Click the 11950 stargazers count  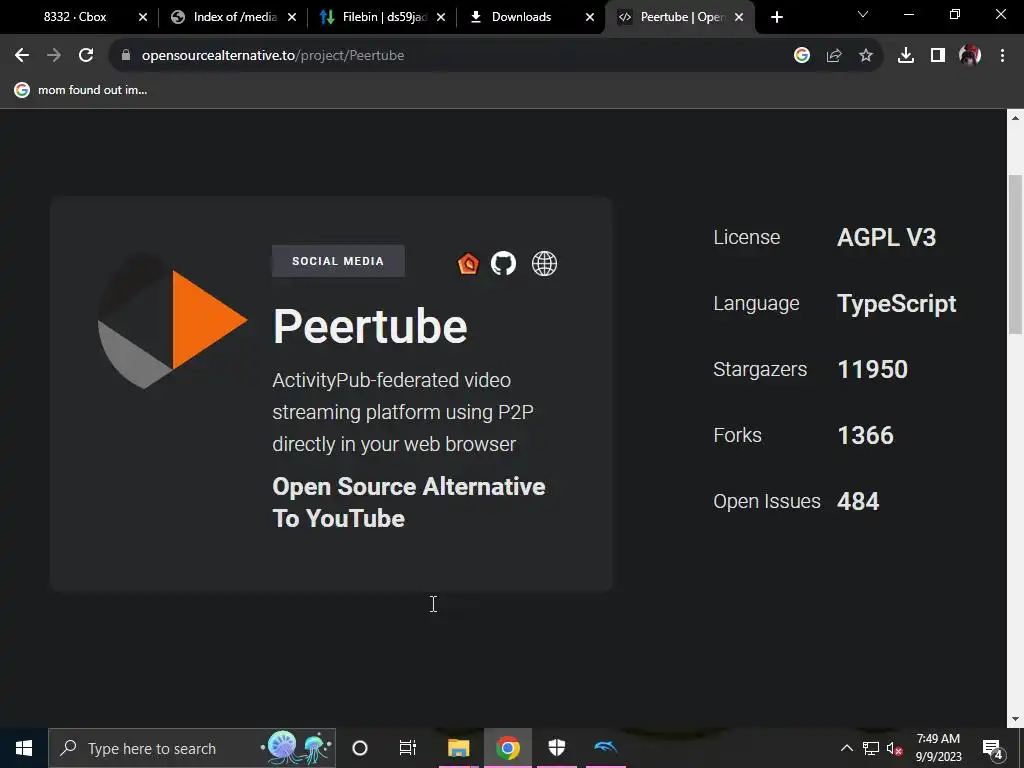(x=872, y=370)
